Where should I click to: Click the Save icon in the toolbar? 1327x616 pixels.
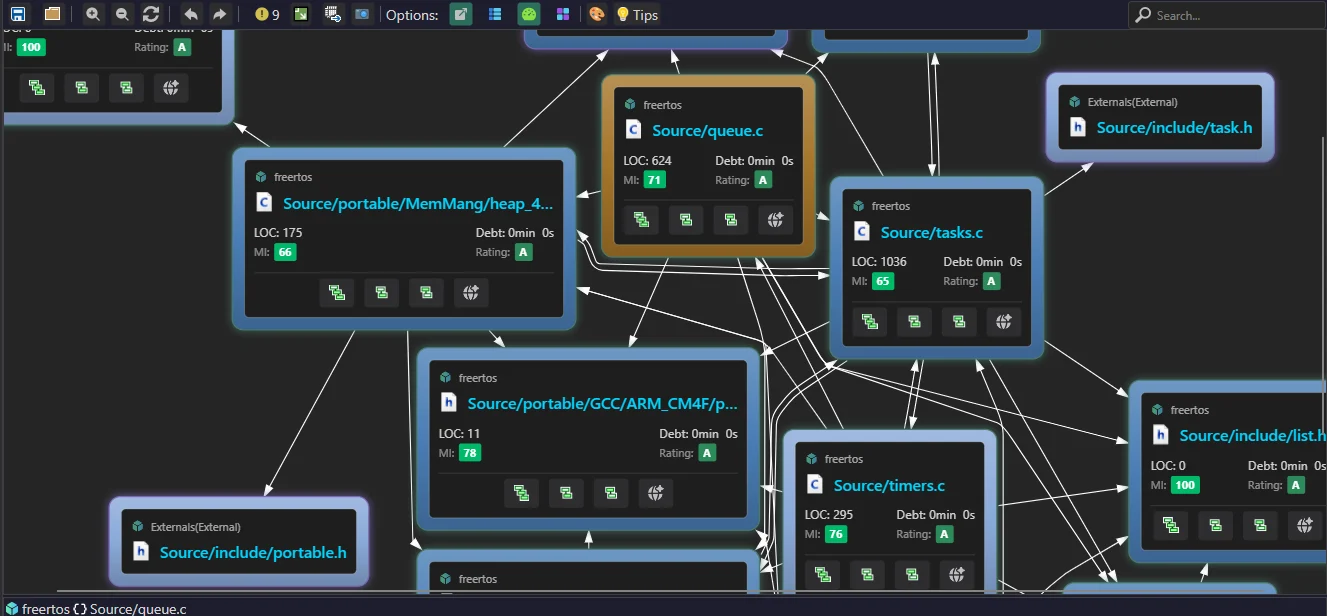click(18, 15)
